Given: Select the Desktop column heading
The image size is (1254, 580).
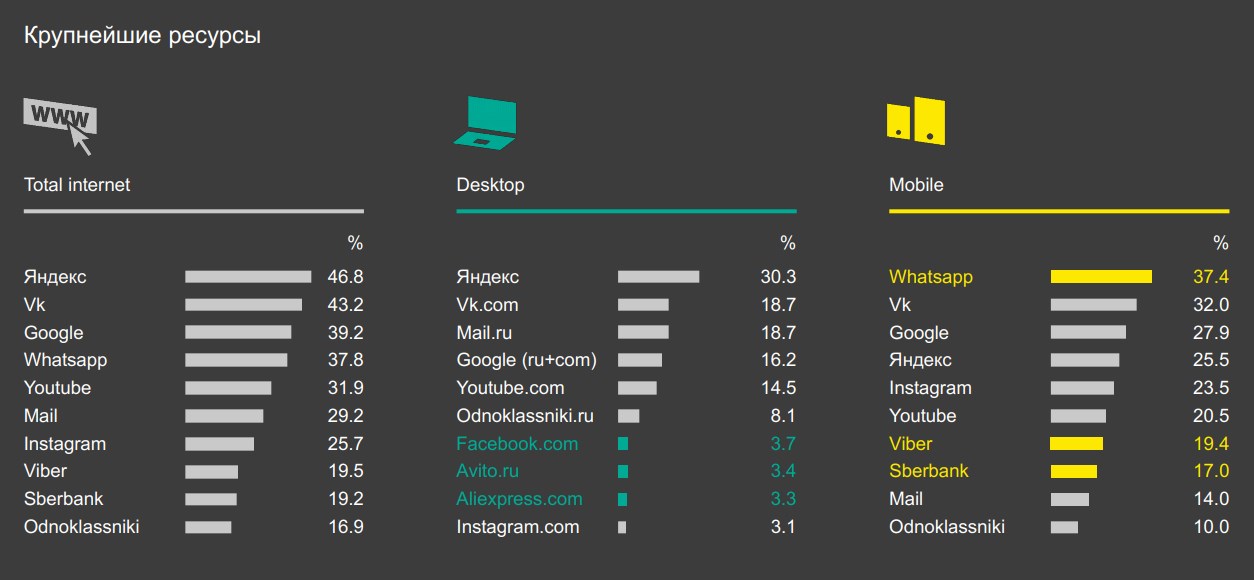Looking at the screenshot, I should click(490, 185).
